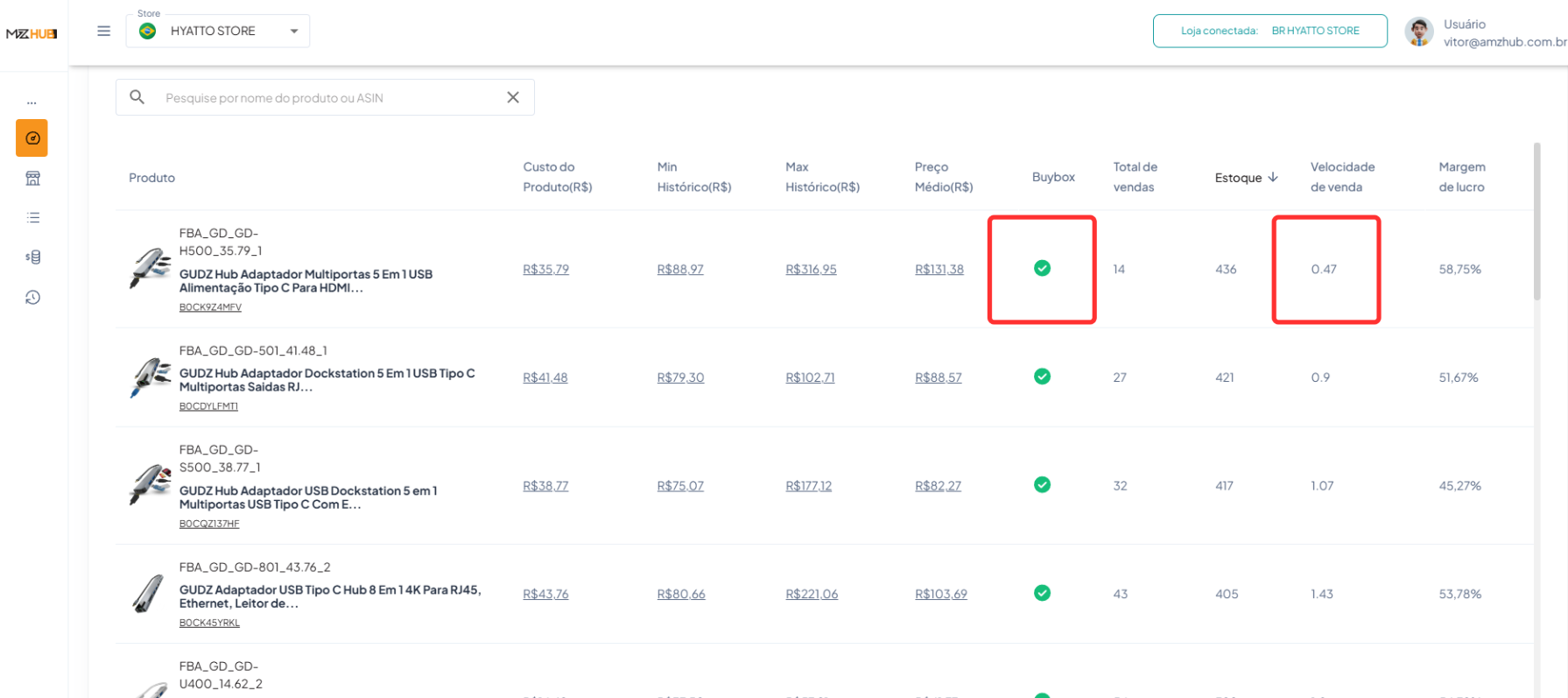The height and width of the screenshot is (698, 1568).
Task: Open ASIN link B0CK9Z4MFV
Action: [x=210, y=307]
